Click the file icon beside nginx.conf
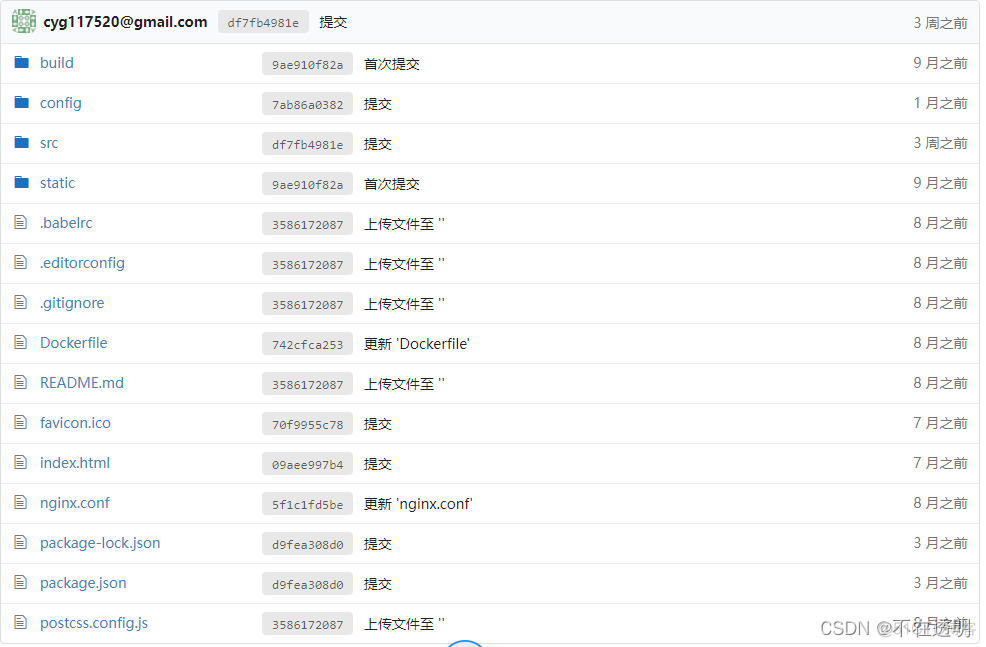986x647 pixels. (x=21, y=502)
